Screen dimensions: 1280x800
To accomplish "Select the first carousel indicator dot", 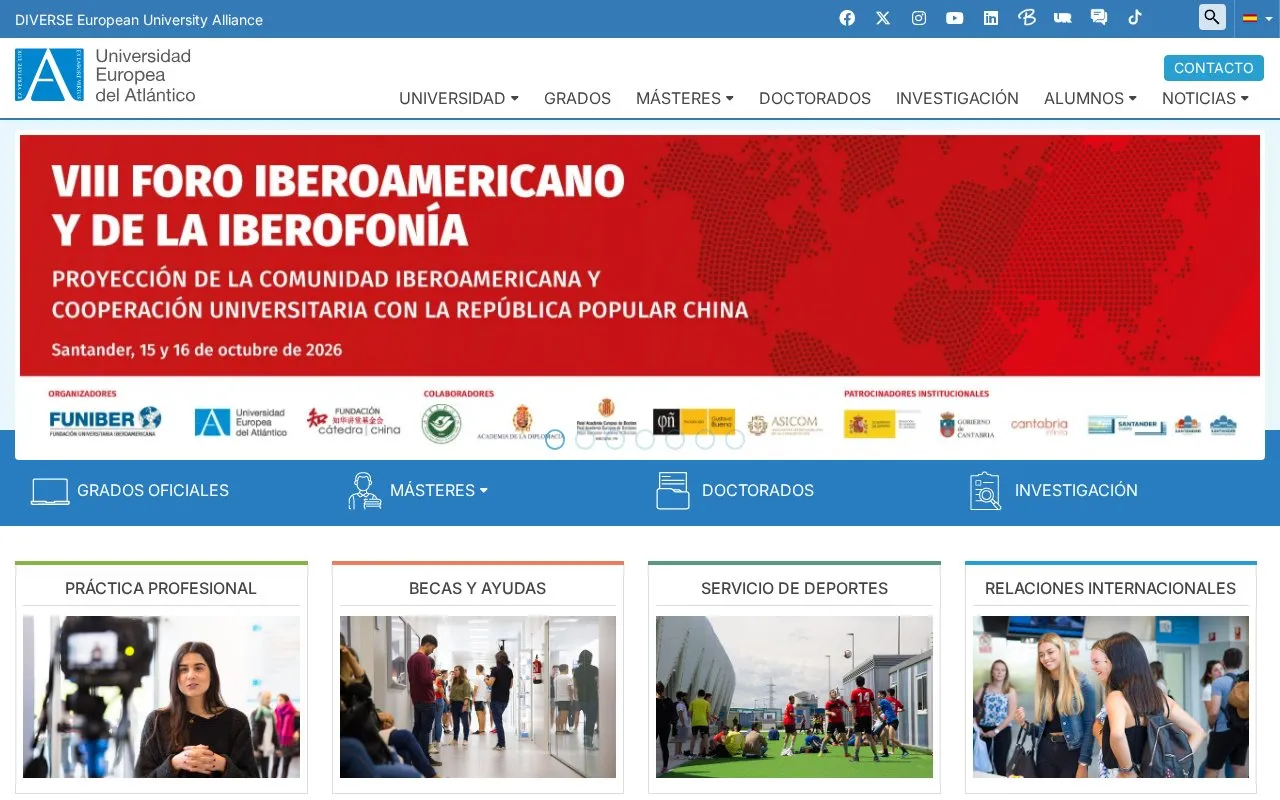I will point(555,439).
